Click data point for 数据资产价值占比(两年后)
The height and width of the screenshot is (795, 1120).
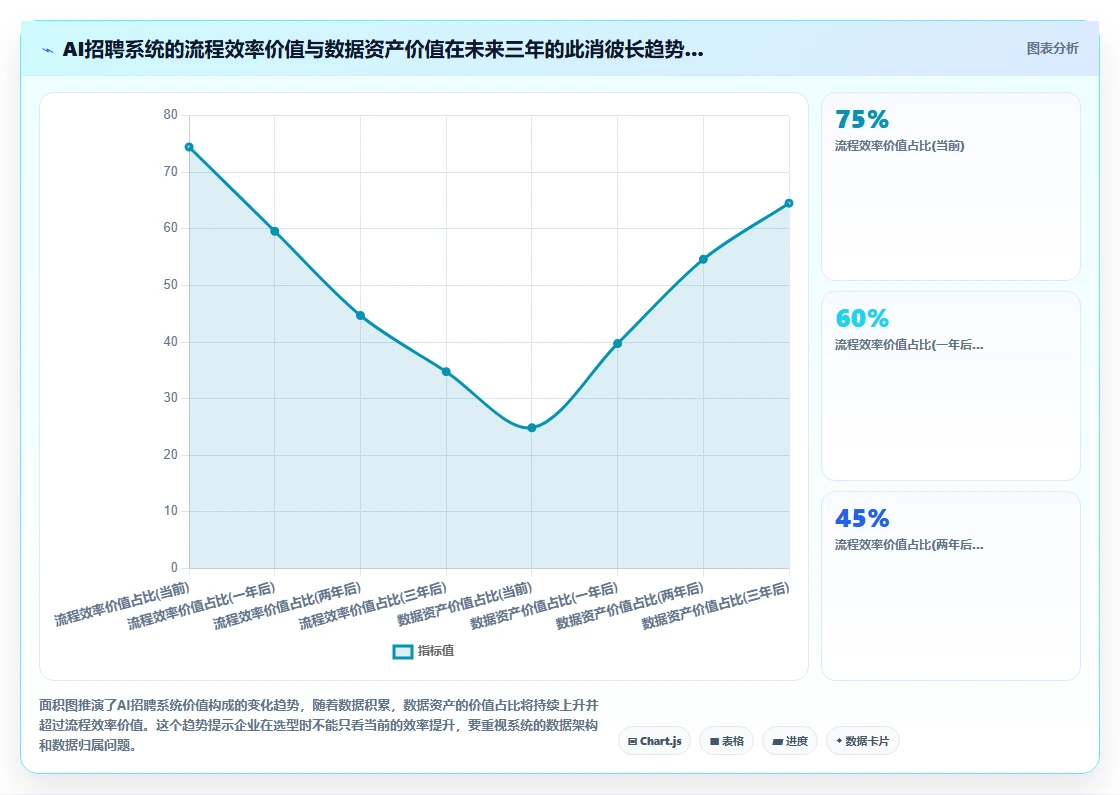click(x=703, y=259)
